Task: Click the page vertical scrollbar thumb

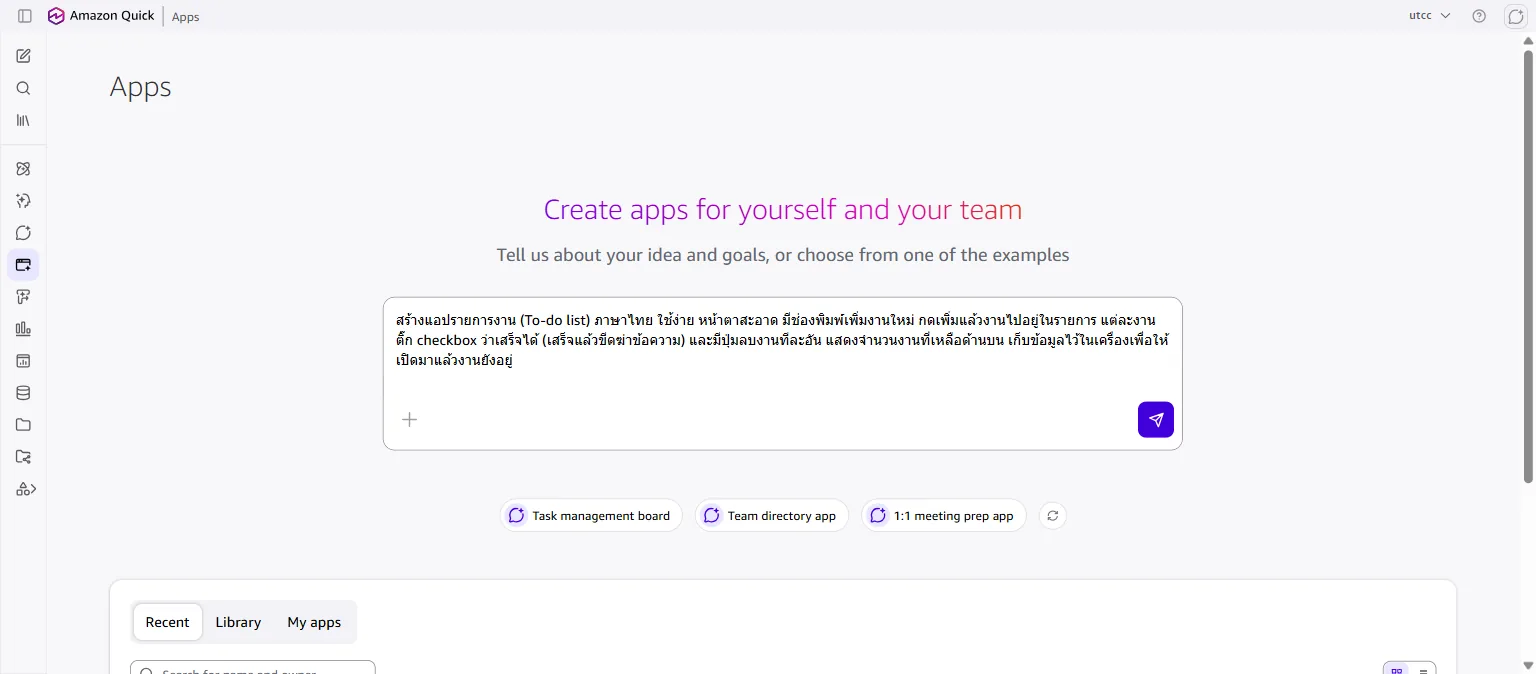Action: point(1528,266)
